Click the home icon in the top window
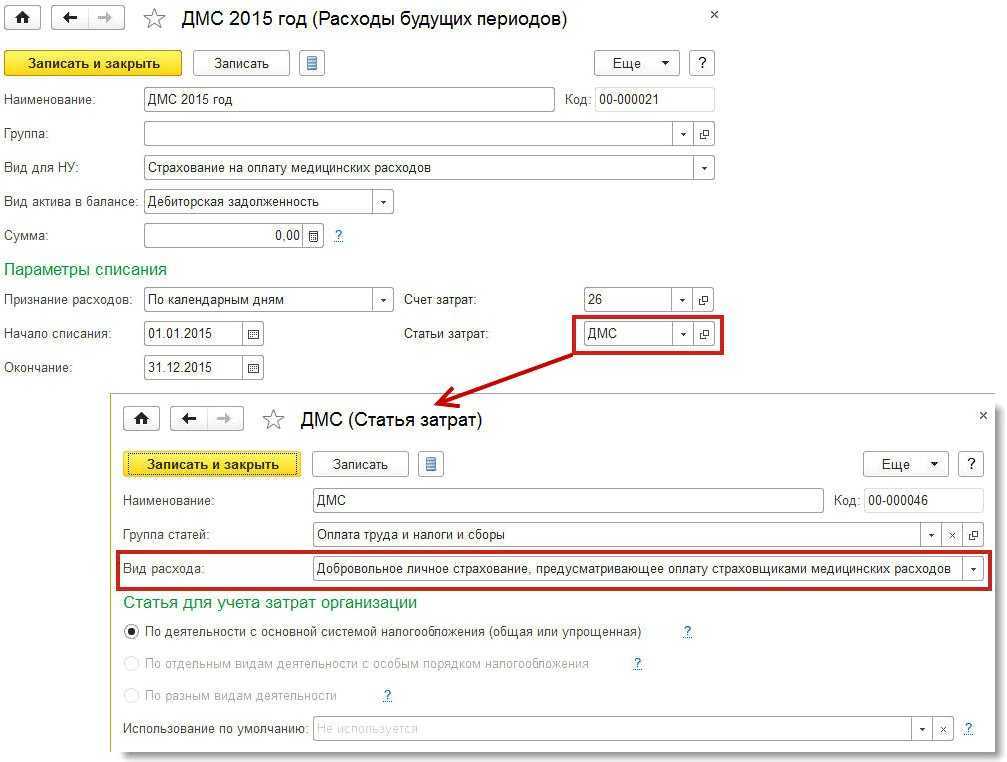The image size is (1007, 762). [22, 18]
